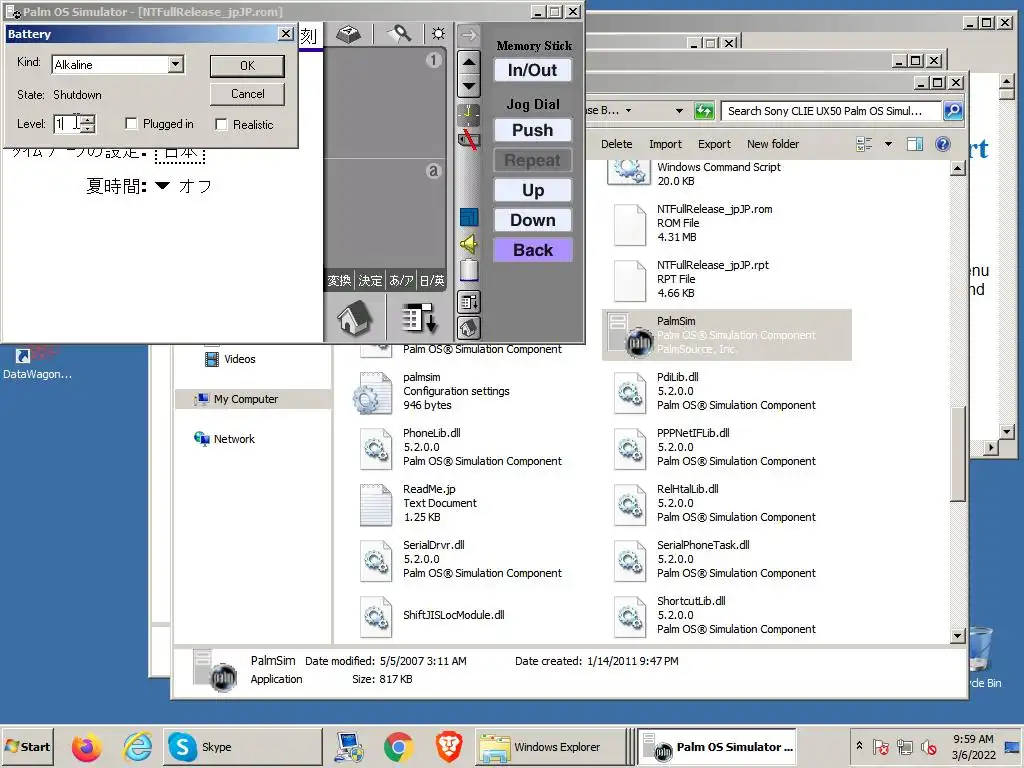This screenshot has width=1024, height=768.
Task: Show hidden system tray icons
Action: (859, 745)
